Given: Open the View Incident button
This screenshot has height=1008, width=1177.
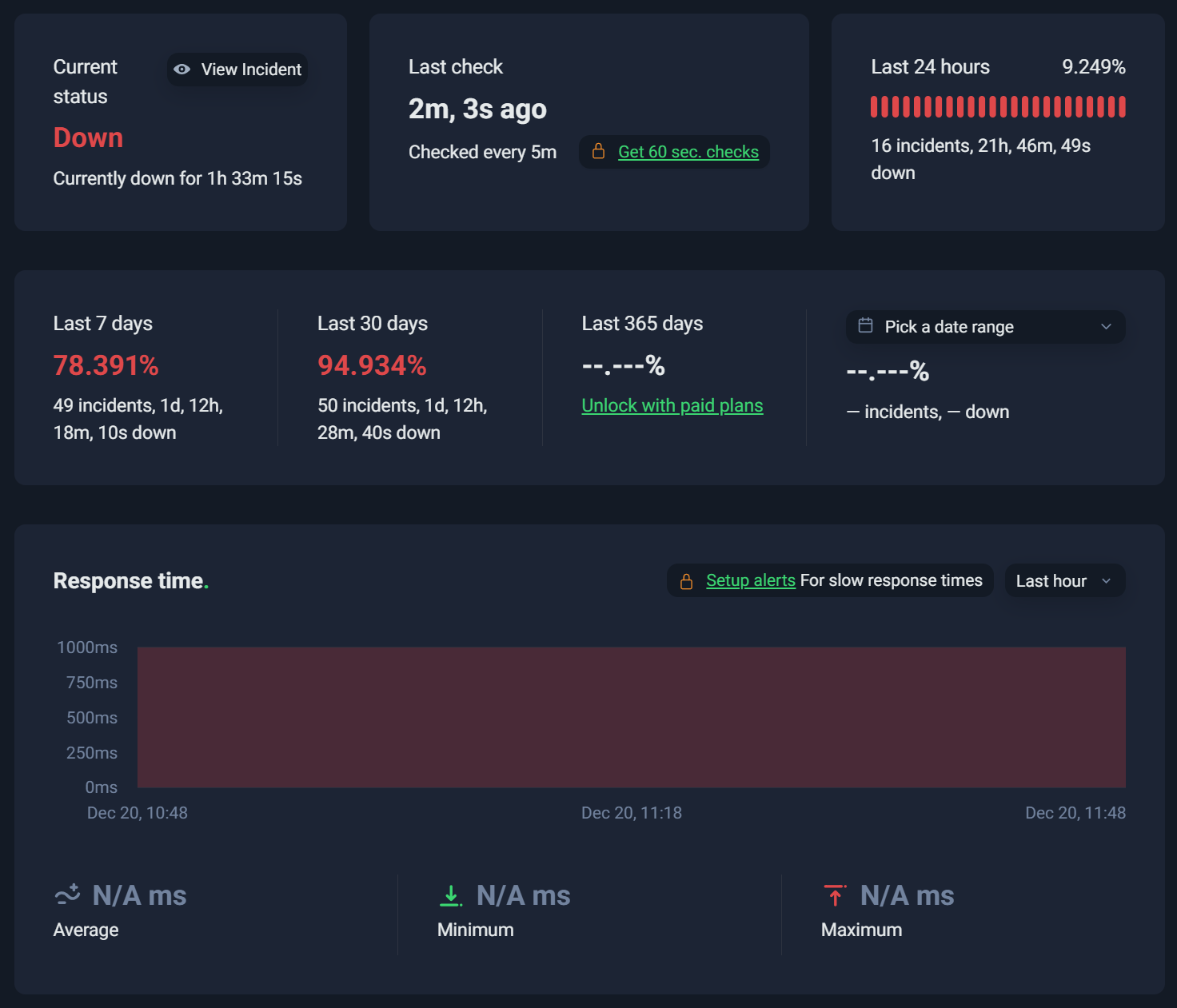Looking at the screenshot, I should pyautogui.click(x=237, y=70).
